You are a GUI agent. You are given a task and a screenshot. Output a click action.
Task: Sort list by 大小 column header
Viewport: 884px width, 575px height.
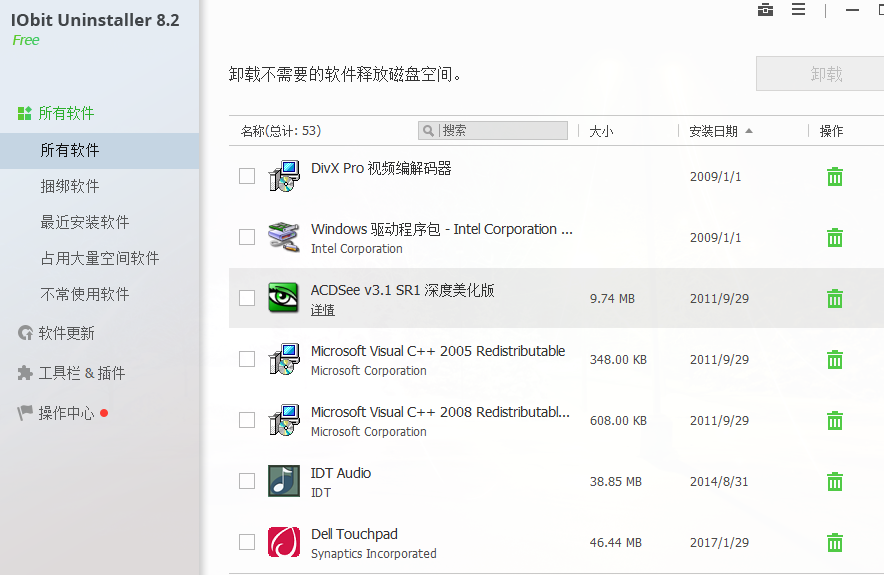pyautogui.click(x=601, y=131)
